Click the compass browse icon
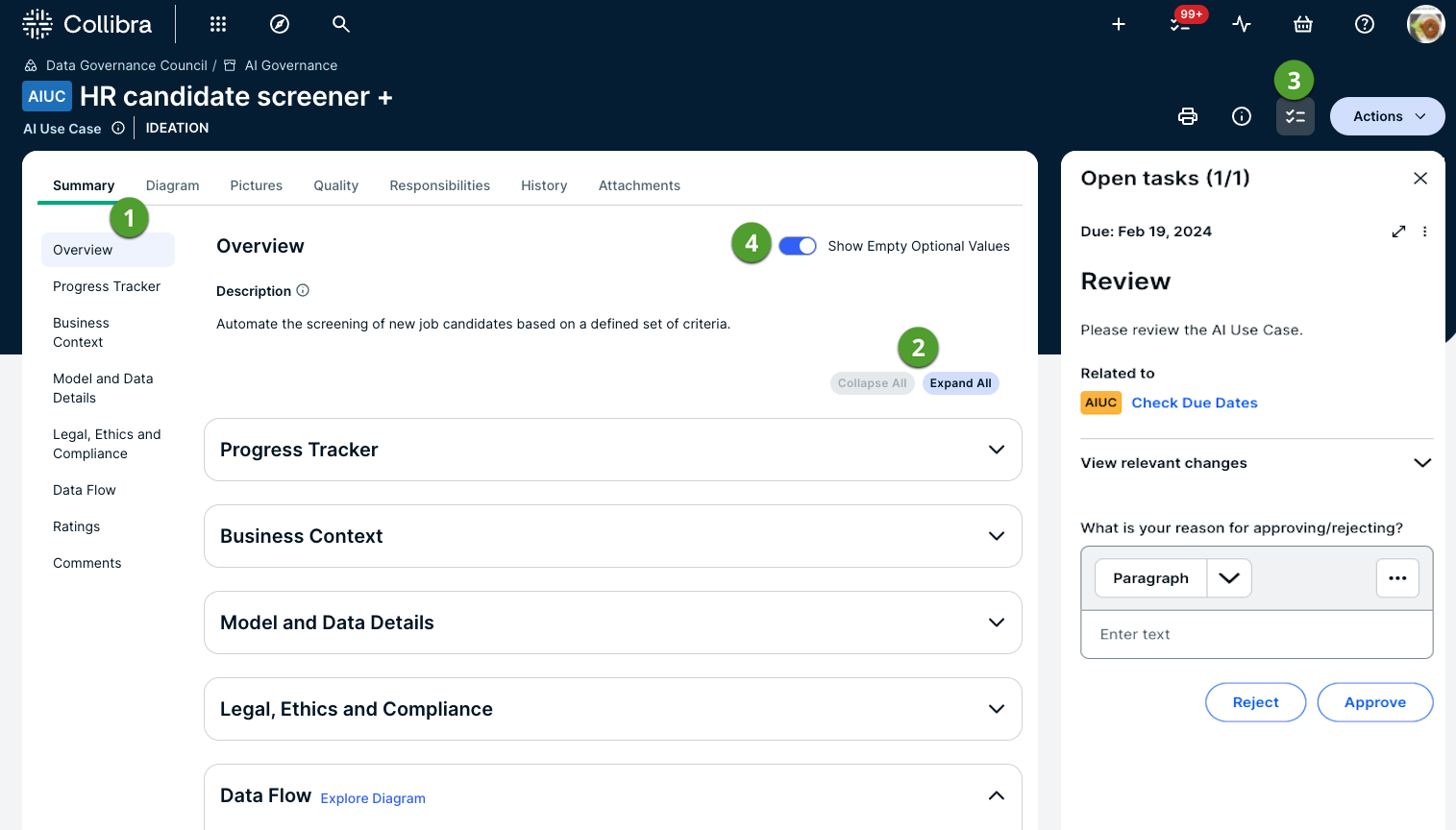This screenshot has height=830, width=1456. click(280, 24)
